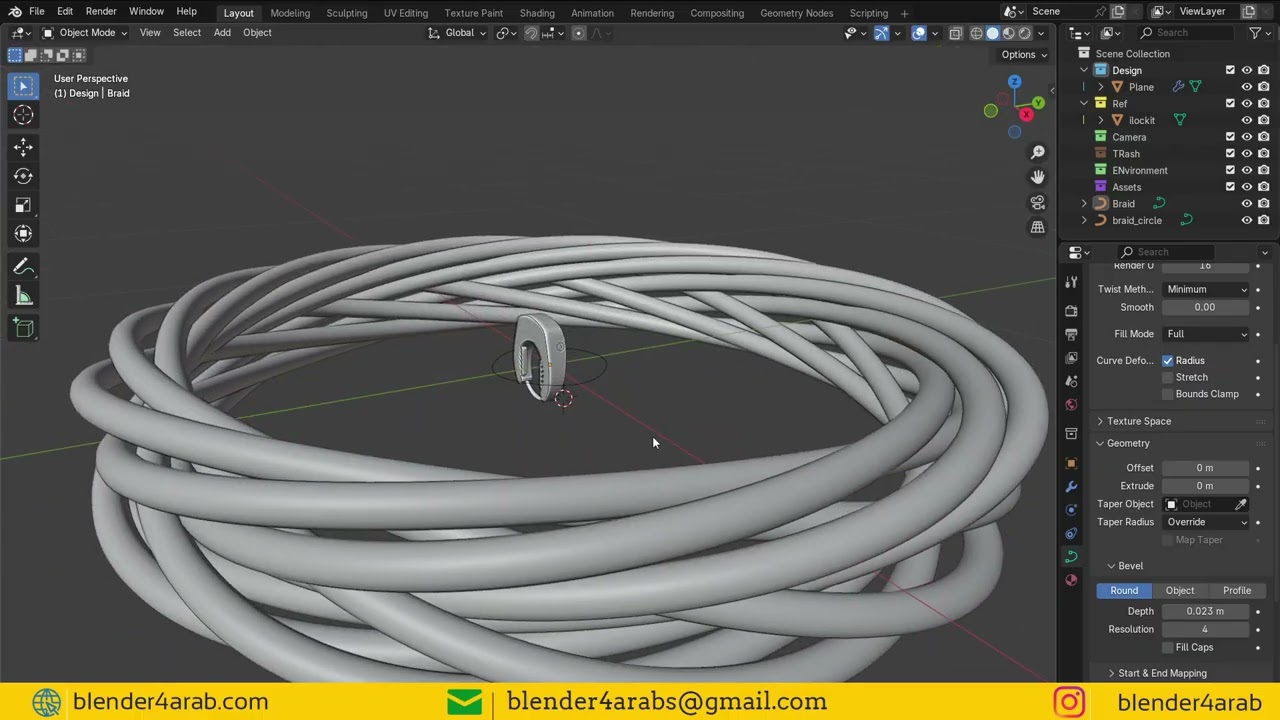Open the Modifiers wrench properties tab
Viewport: 1280px width, 720px height.
[x=1071, y=486]
